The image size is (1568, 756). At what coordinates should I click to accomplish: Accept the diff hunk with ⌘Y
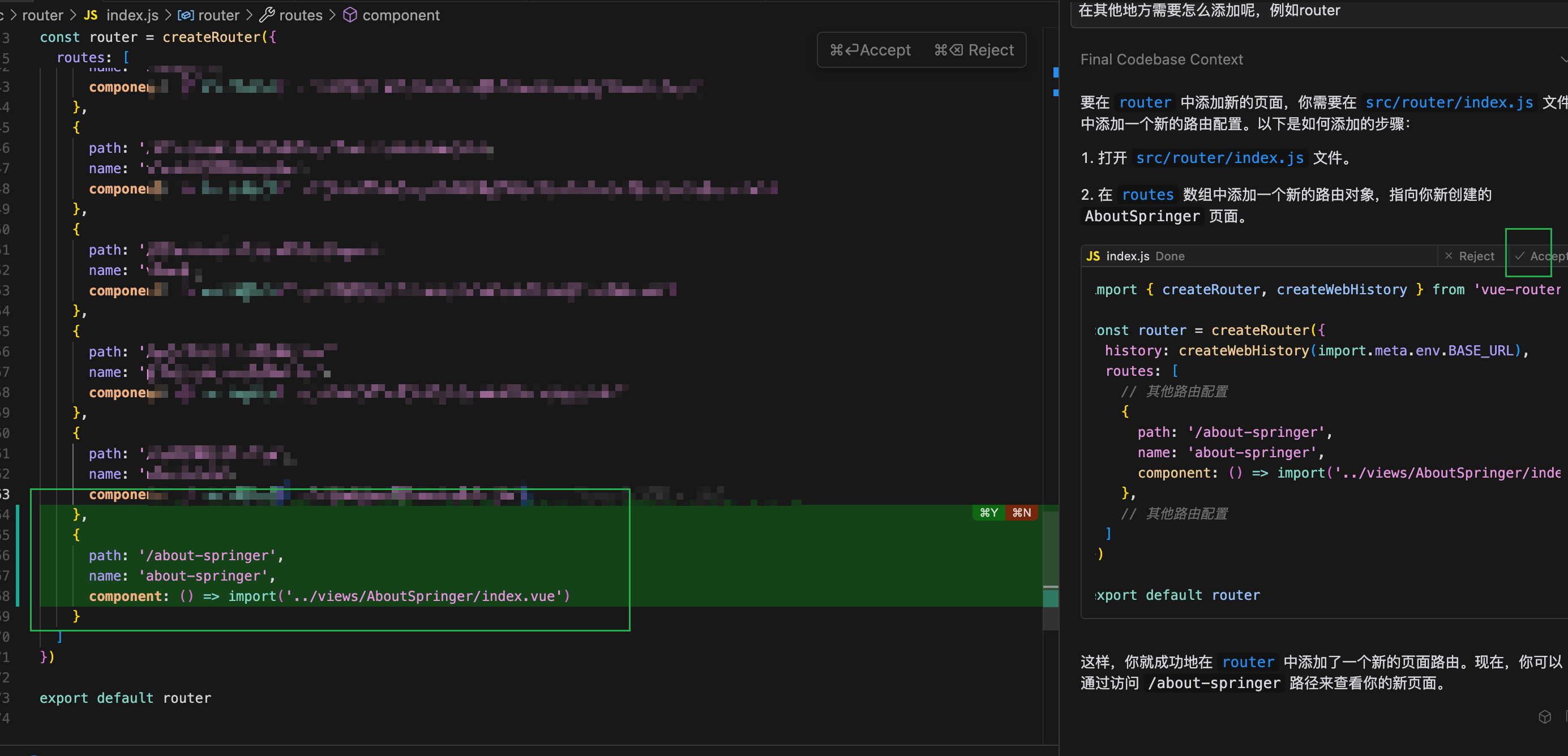tap(988, 513)
